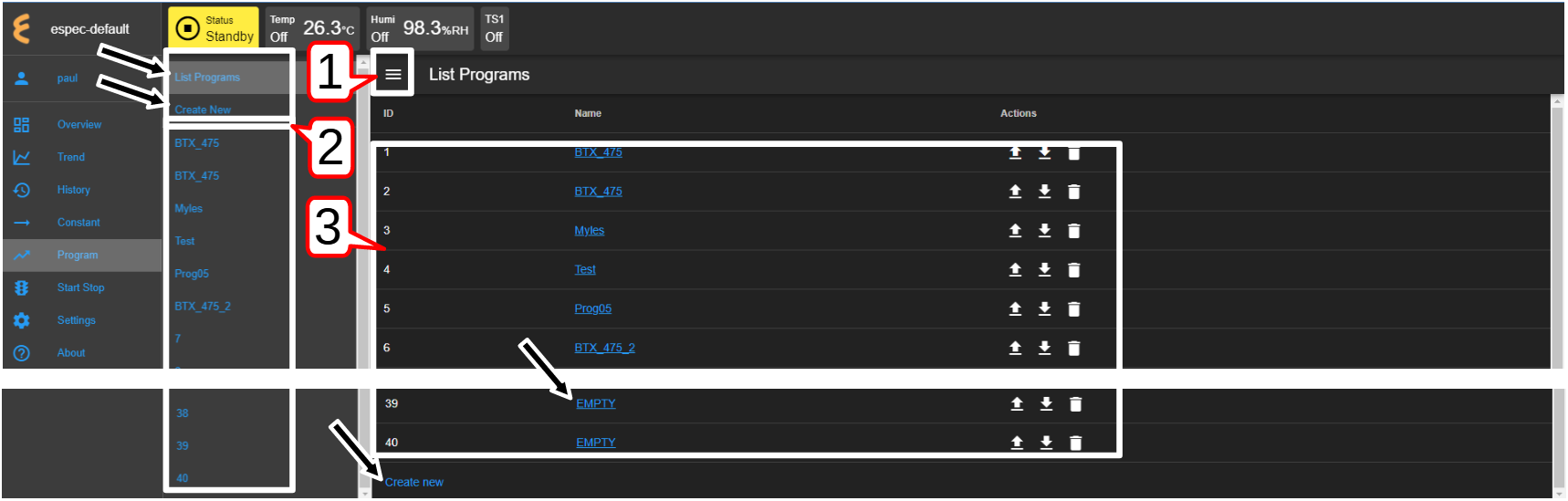
Task: Open the BTX_475 link in row ID 1
Action: click(x=598, y=152)
